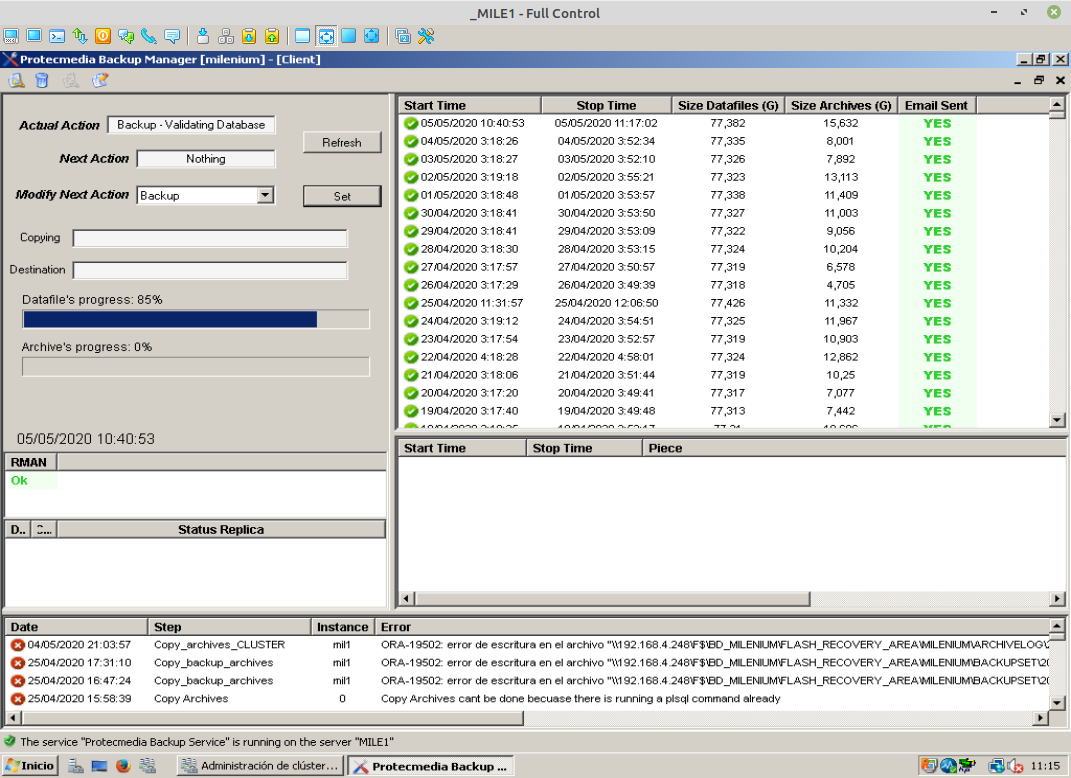The height and width of the screenshot is (778, 1071).
Task: Click the Datafile's progress bar
Action: (196, 319)
